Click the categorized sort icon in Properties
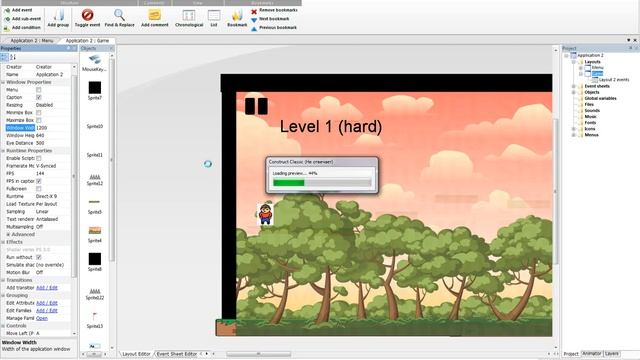The image size is (640, 360). pyautogui.click(x=4, y=57)
